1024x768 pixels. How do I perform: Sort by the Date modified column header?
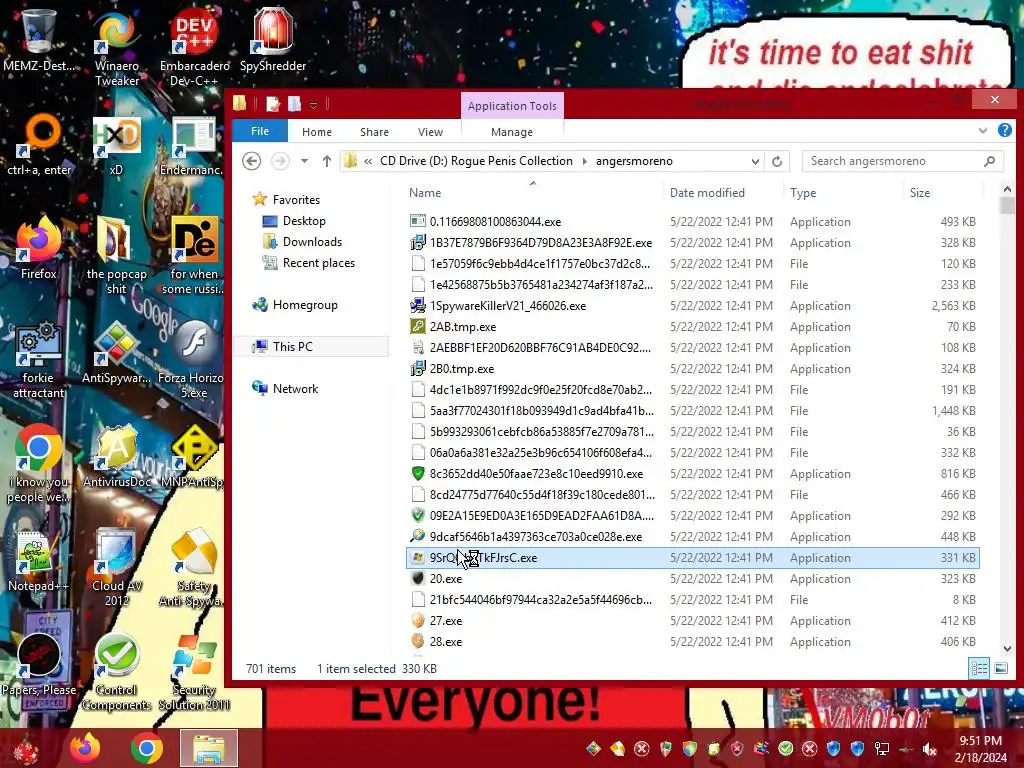pyautogui.click(x=722, y=193)
